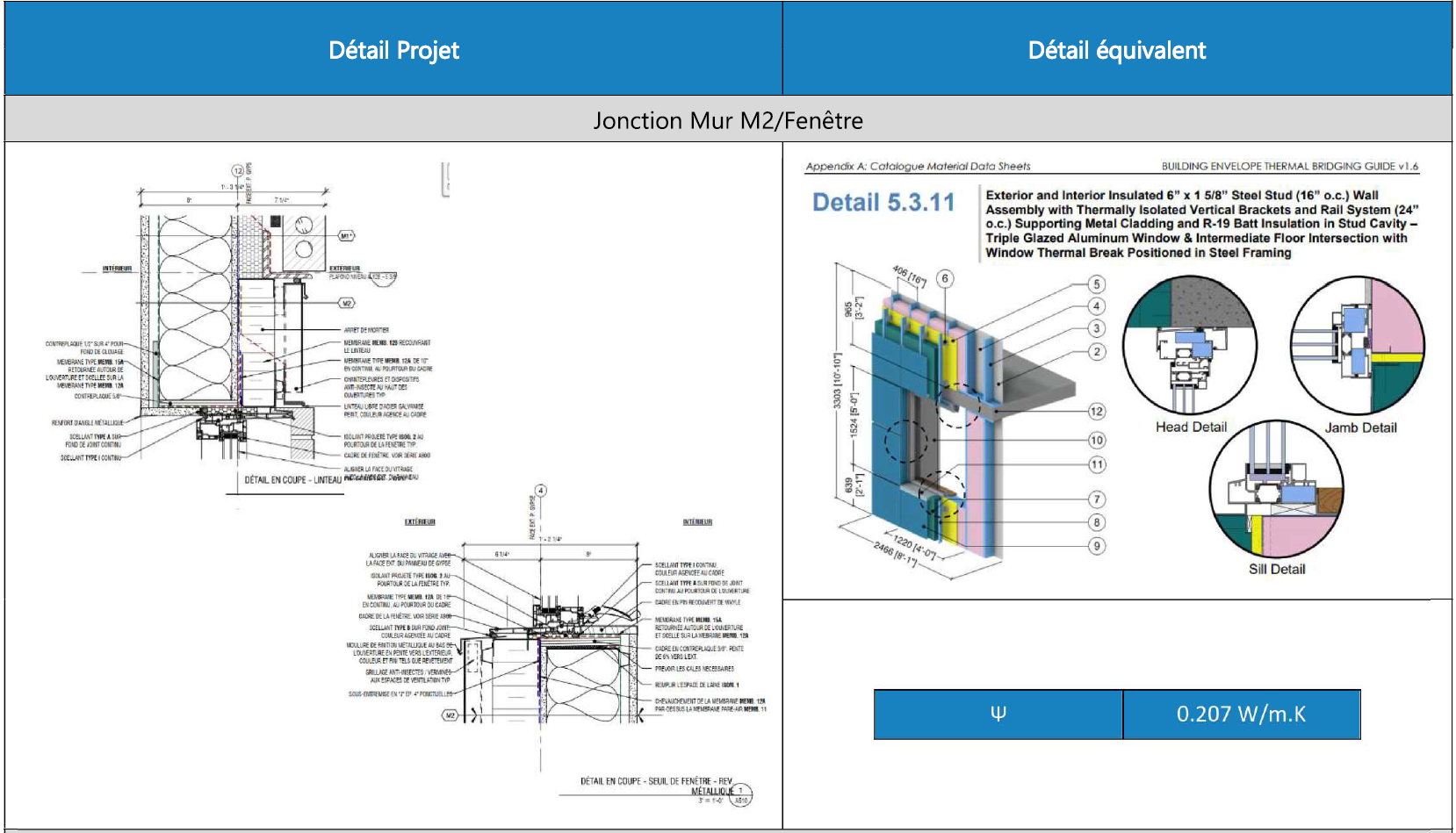Select callout bubble number 5
The image size is (1456, 833).
(1096, 284)
